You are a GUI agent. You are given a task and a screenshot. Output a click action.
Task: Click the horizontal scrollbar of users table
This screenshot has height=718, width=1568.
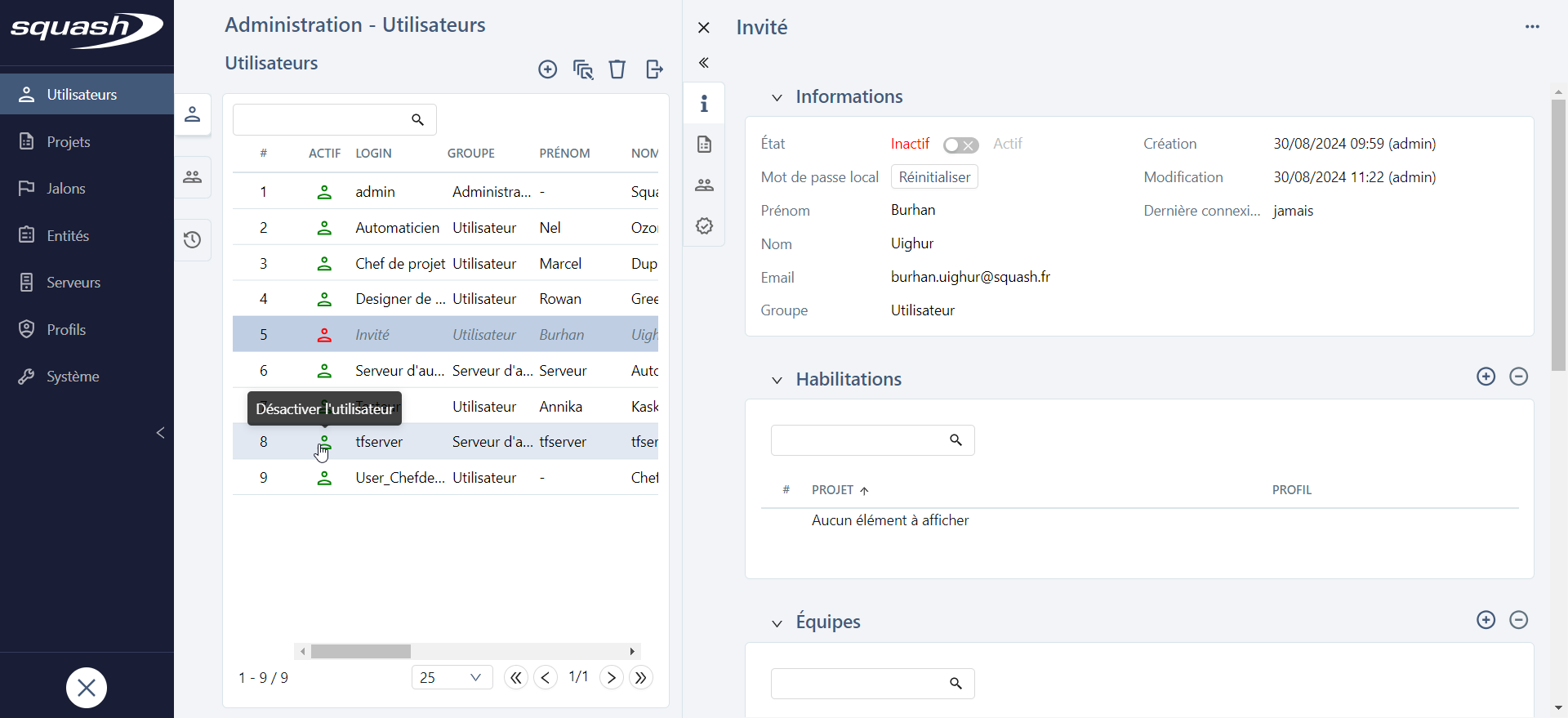tap(361, 651)
